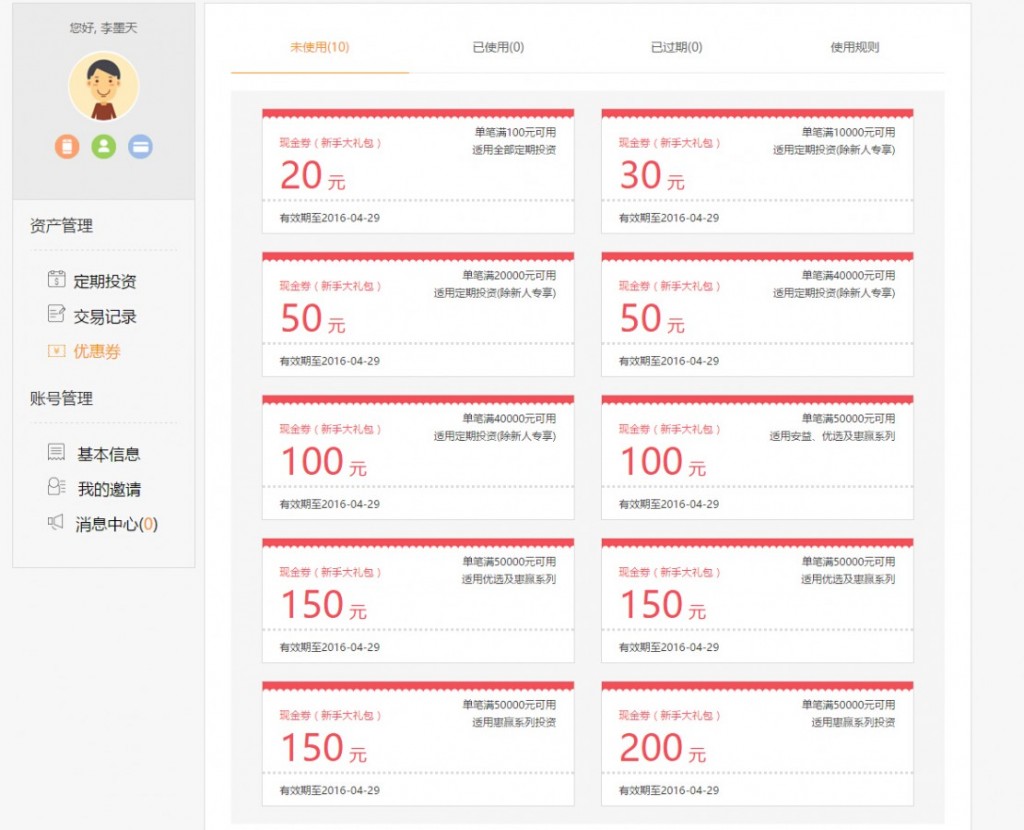The width and height of the screenshot is (1024, 830).
Task: Open the 账号管理 section header
Action: [x=60, y=397]
